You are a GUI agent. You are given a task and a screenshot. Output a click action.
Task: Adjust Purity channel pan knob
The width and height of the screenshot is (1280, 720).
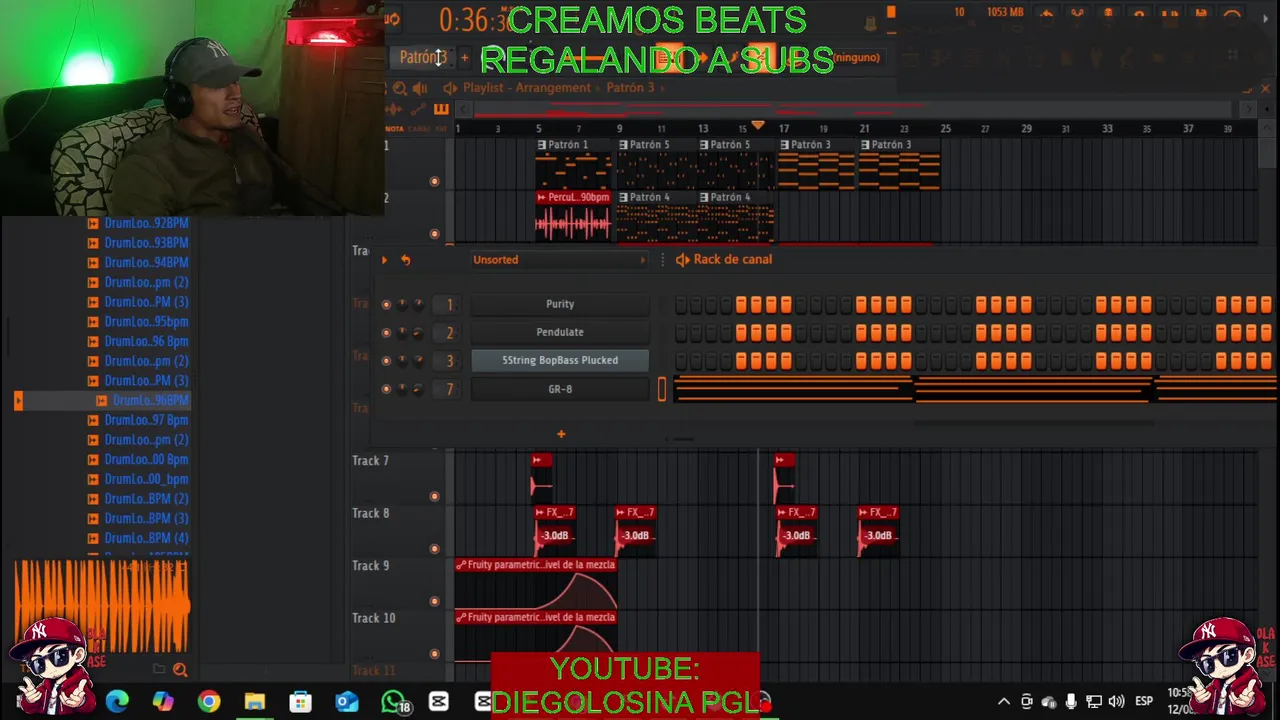(x=403, y=304)
